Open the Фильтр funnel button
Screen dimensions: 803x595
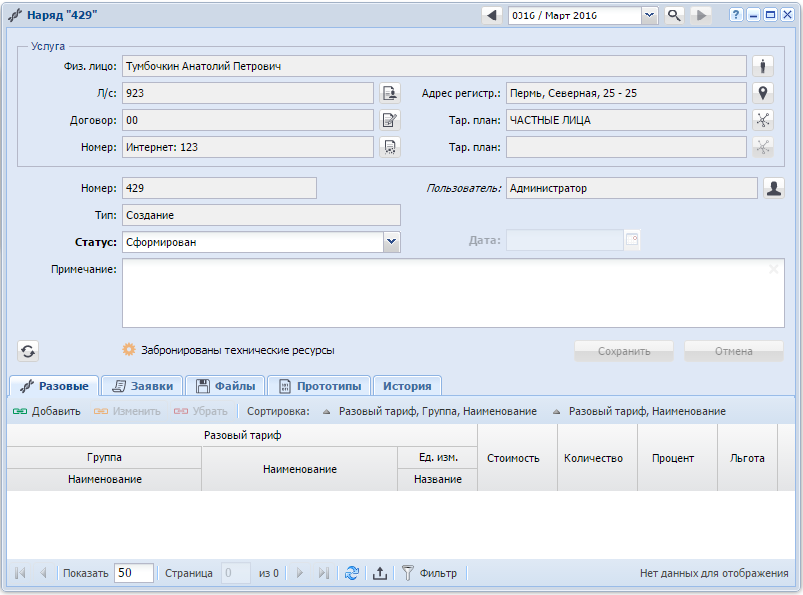[429, 573]
